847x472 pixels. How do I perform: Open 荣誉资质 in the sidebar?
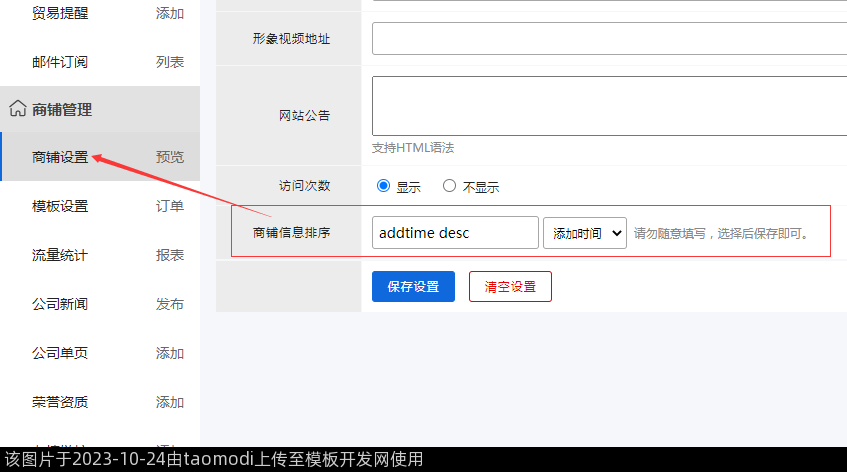pyautogui.click(x=60, y=402)
